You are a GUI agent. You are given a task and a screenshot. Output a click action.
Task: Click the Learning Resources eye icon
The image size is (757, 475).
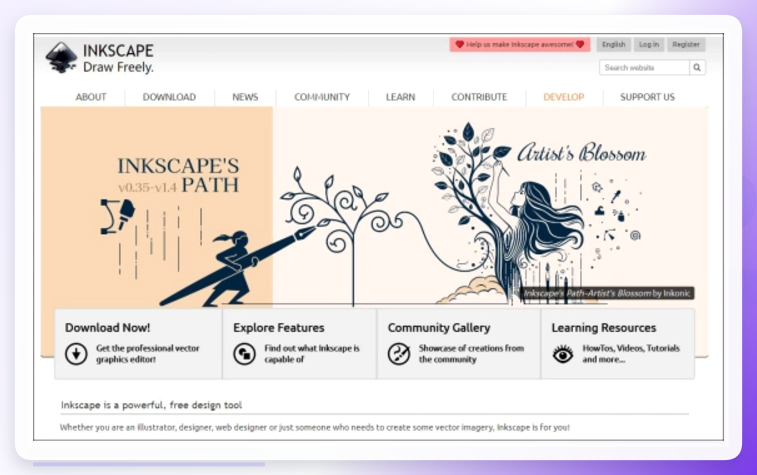(x=563, y=354)
